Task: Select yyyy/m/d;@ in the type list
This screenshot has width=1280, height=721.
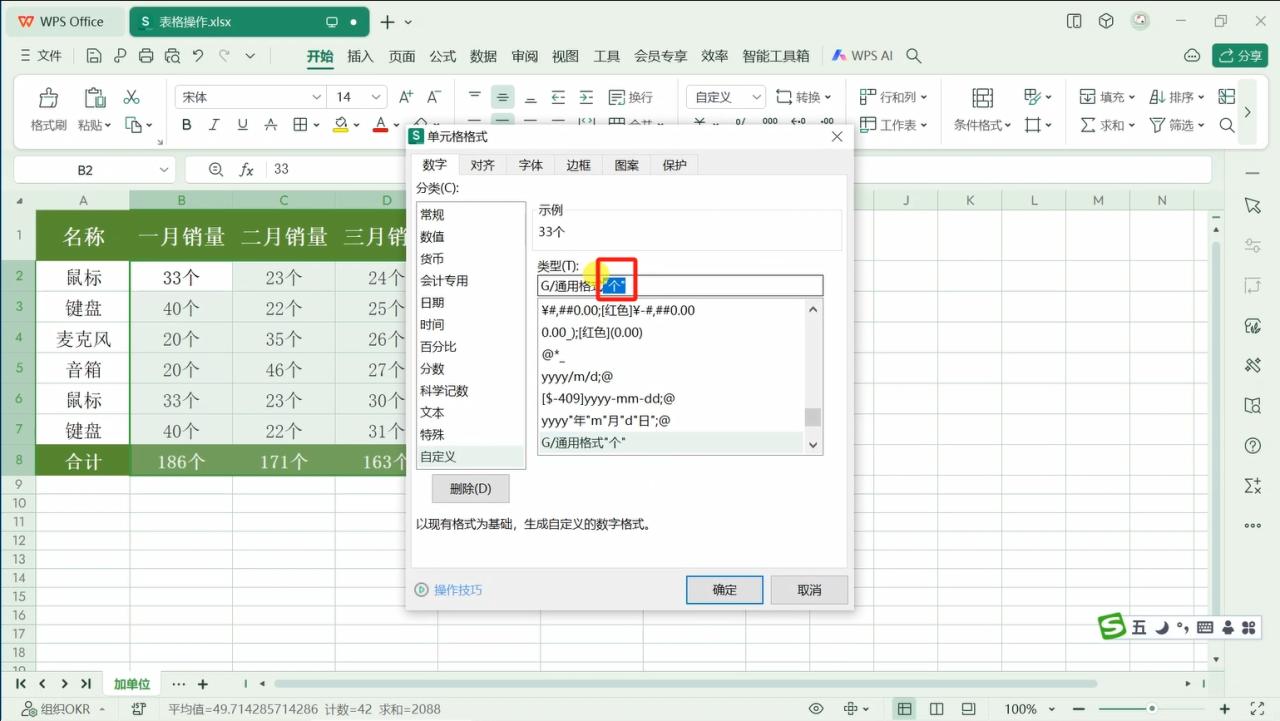Action: pos(671,376)
